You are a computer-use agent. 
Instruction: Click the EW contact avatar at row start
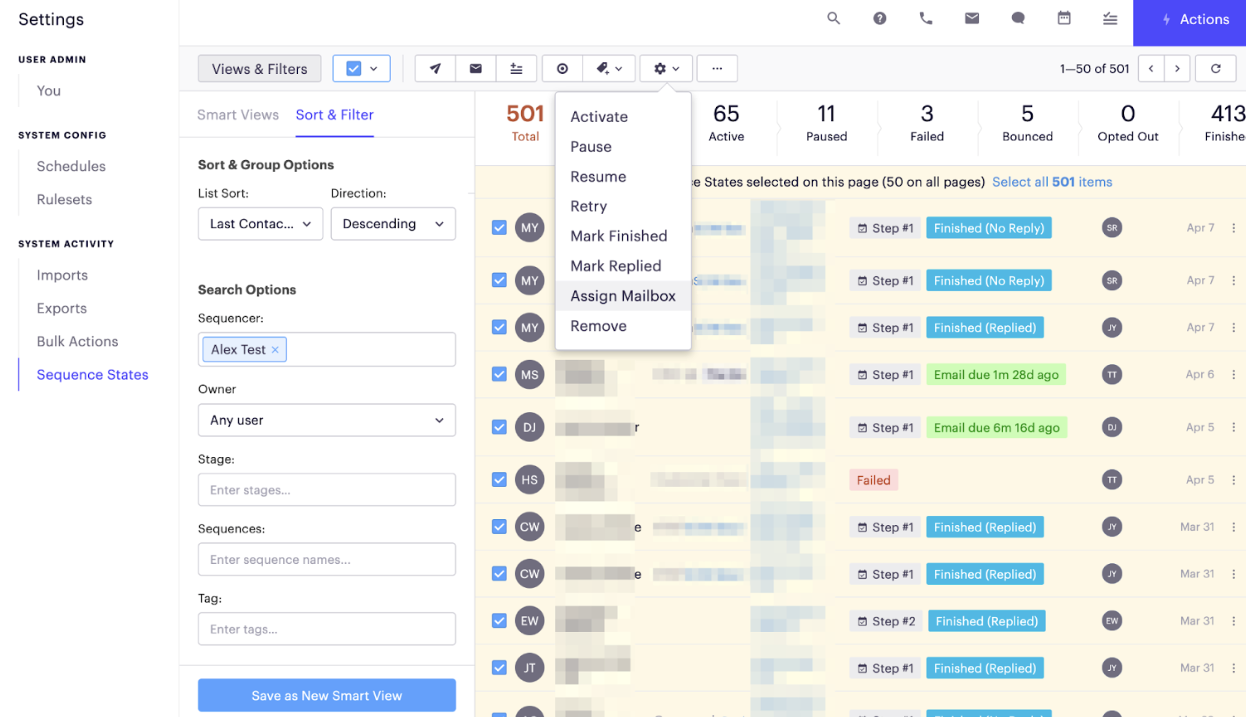[x=530, y=621]
